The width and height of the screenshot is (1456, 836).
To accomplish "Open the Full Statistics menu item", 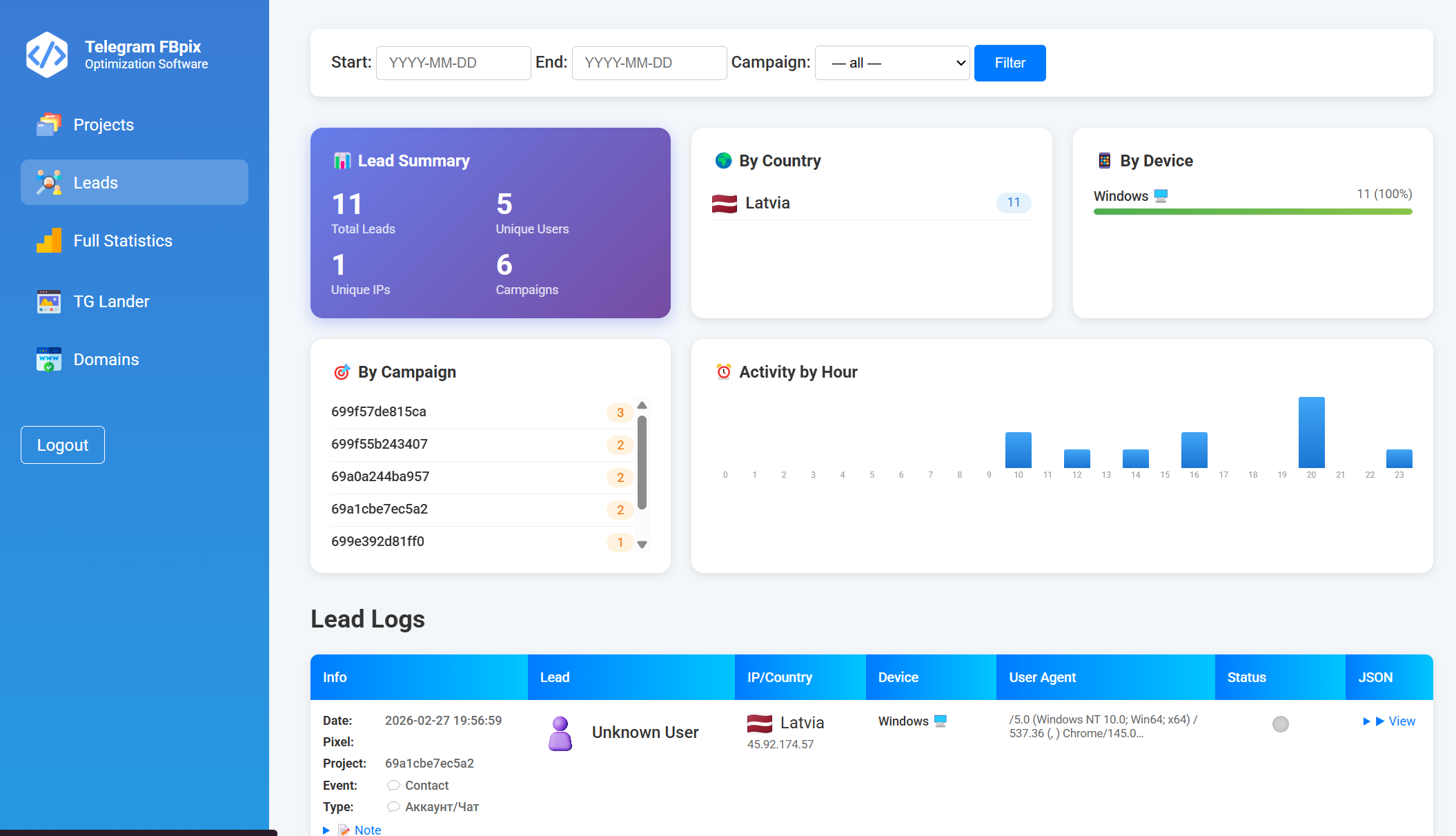I will click(x=123, y=241).
